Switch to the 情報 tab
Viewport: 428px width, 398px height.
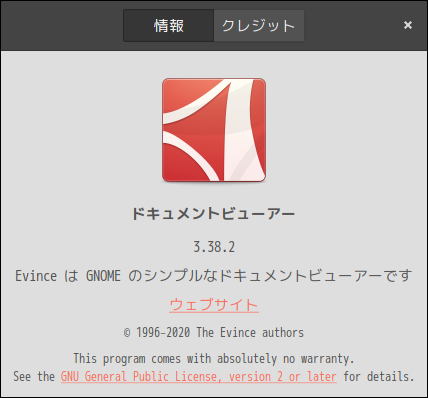(x=169, y=26)
